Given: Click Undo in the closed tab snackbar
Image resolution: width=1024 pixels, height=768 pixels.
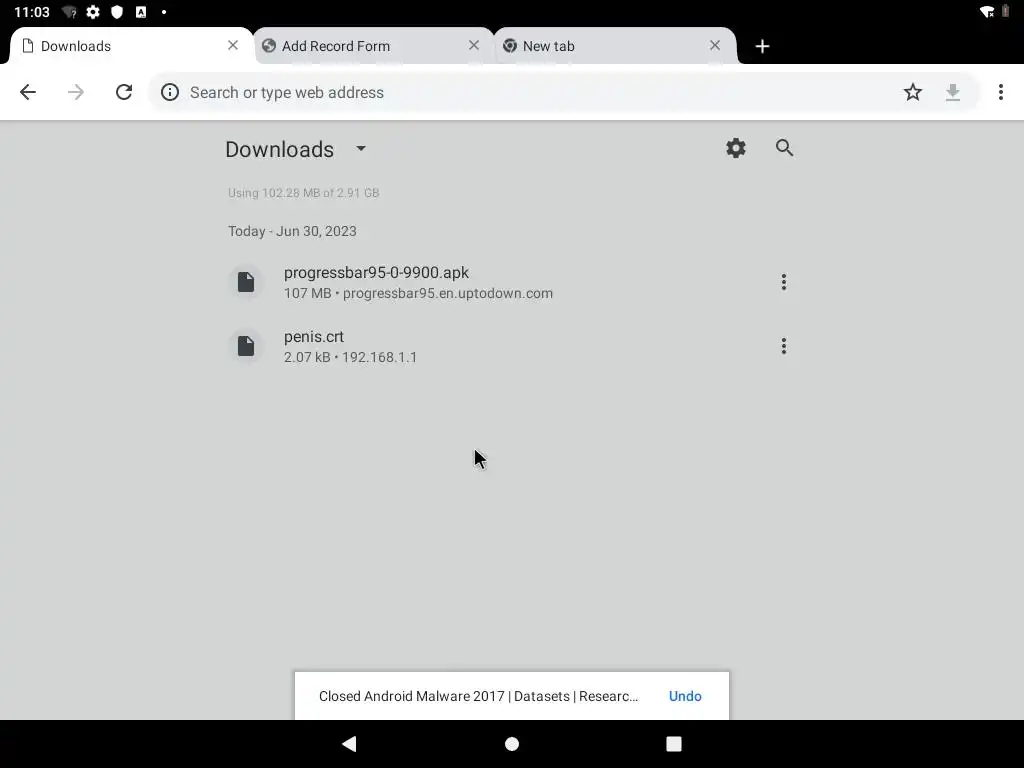Looking at the screenshot, I should (685, 696).
